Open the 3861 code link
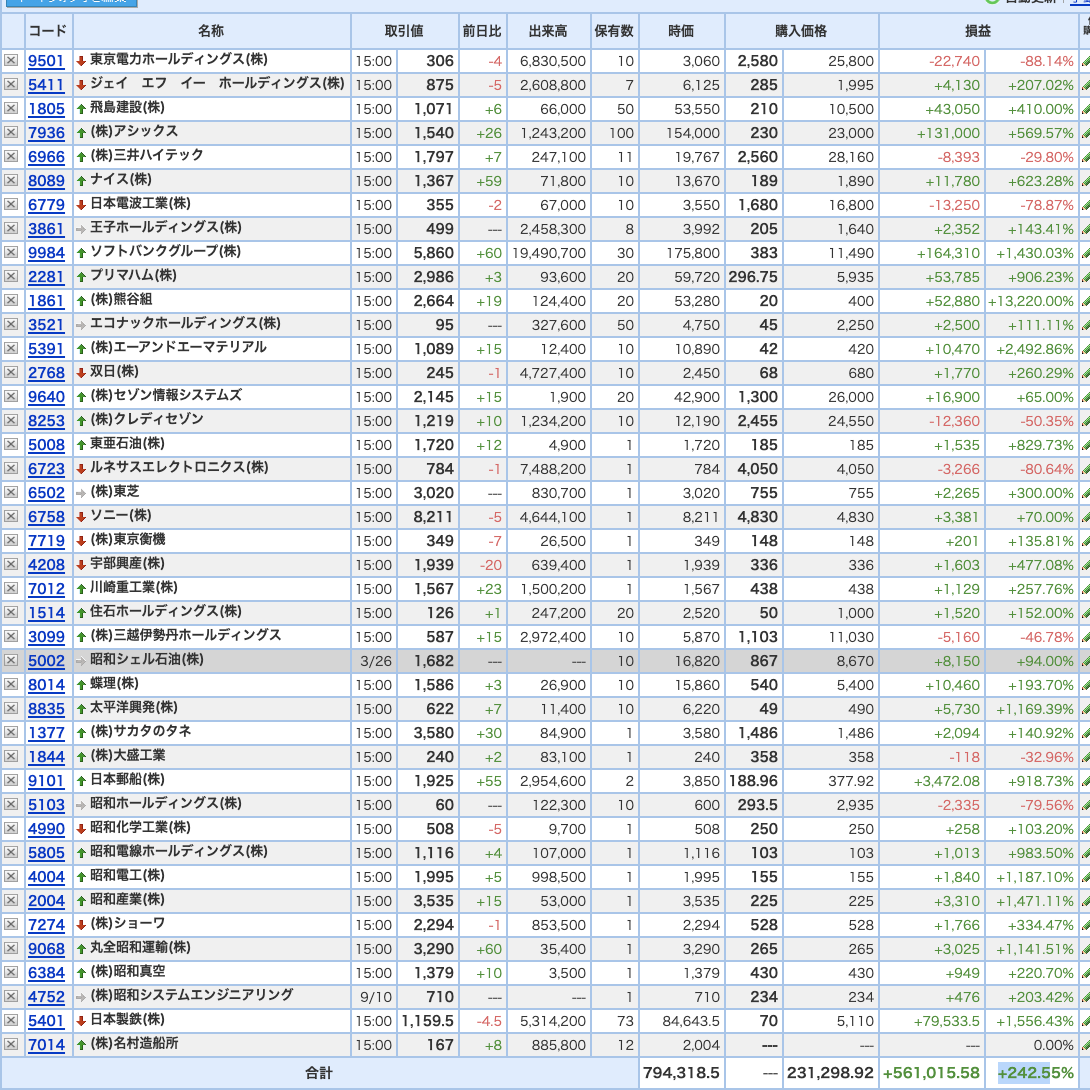The image size is (1090, 1090). (x=46, y=229)
